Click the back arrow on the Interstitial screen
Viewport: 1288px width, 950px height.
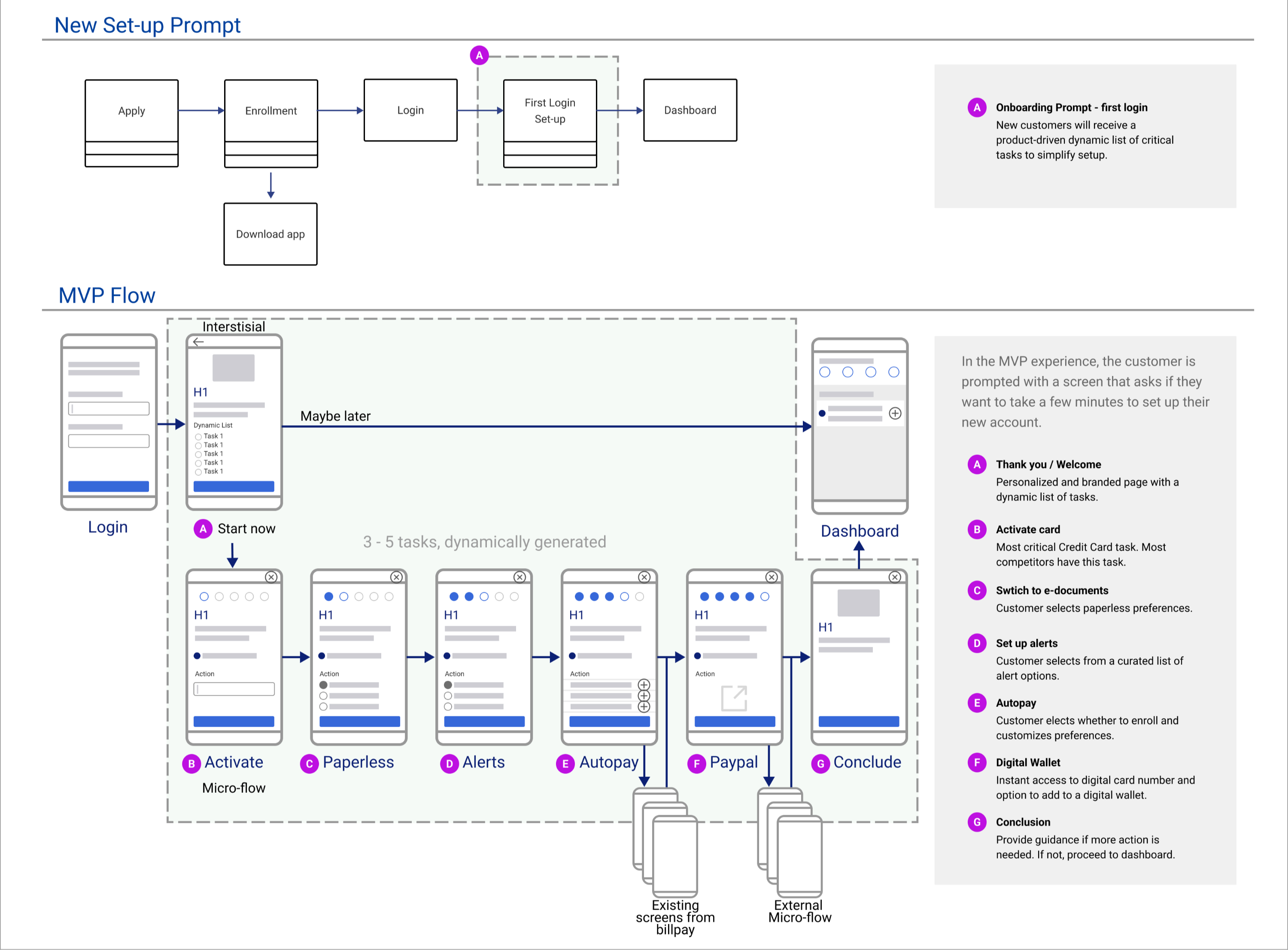click(198, 341)
